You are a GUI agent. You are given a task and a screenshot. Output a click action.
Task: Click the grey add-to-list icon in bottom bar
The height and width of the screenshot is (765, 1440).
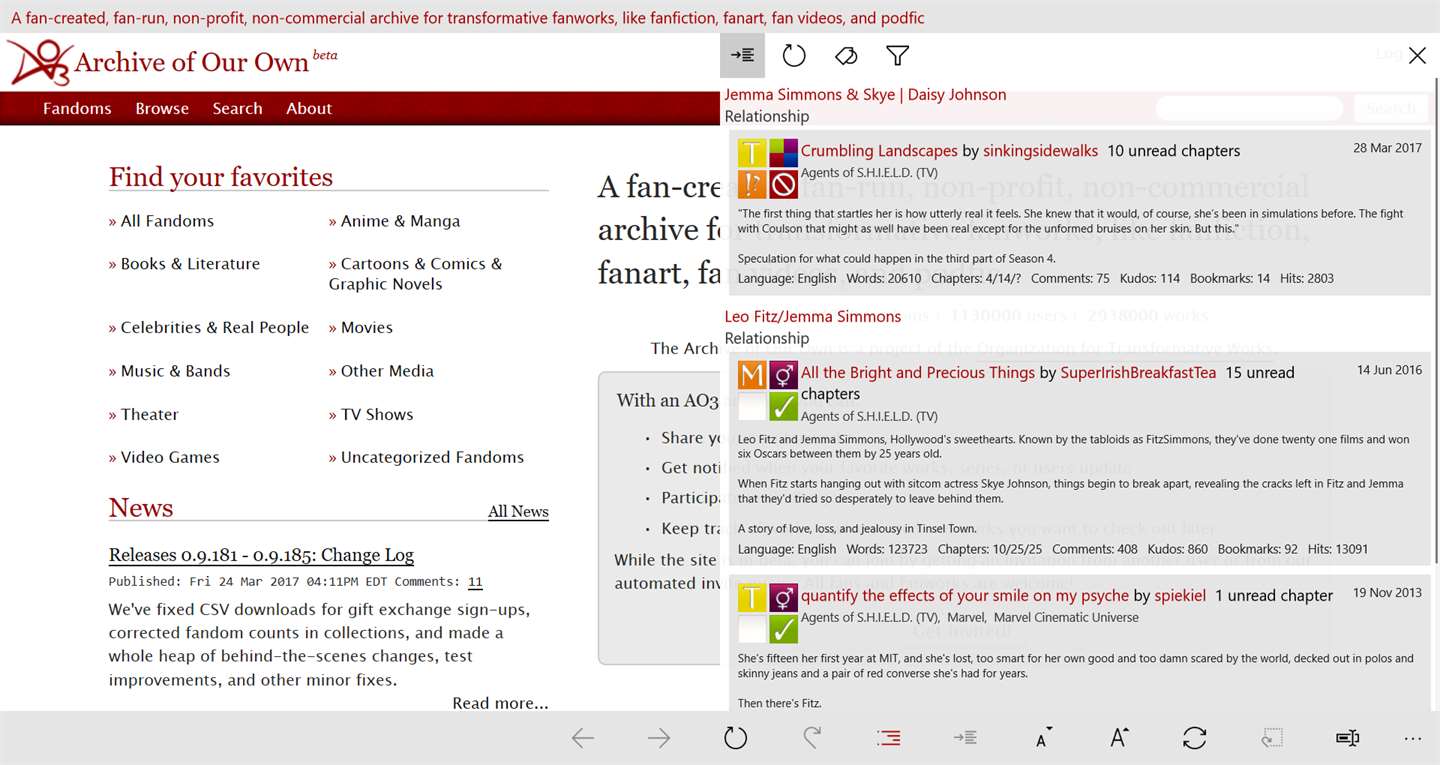965,738
